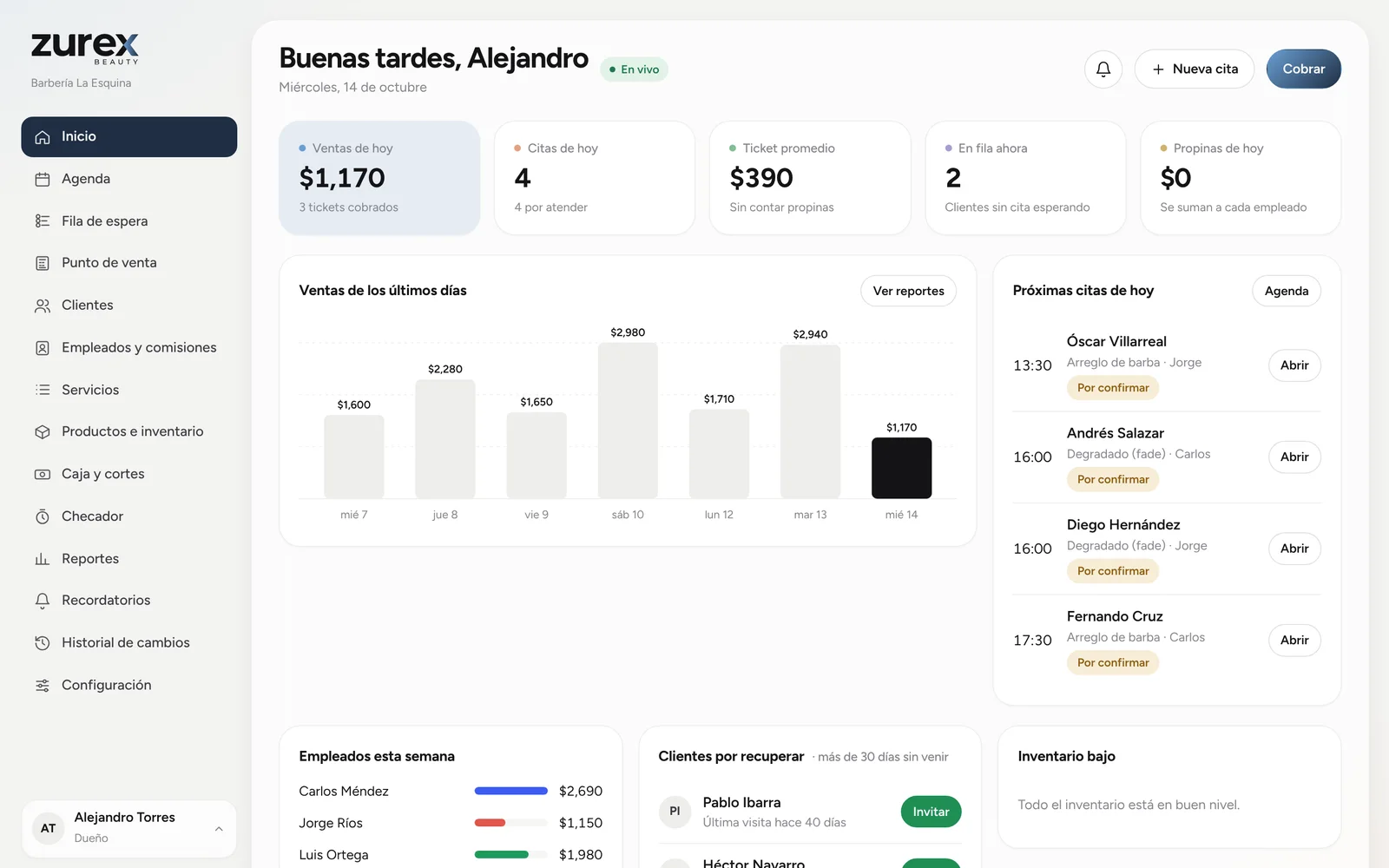Click the Cobrar button
Image resolution: width=1389 pixels, height=868 pixels.
pos(1304,69)
